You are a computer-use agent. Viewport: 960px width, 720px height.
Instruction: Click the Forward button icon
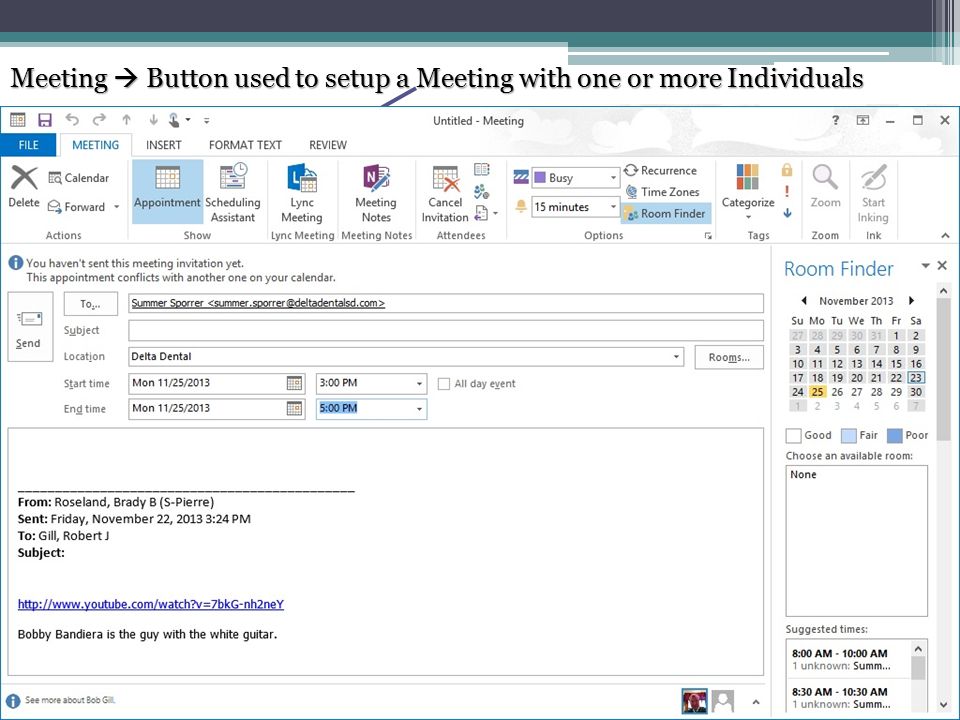coord(54,207)
